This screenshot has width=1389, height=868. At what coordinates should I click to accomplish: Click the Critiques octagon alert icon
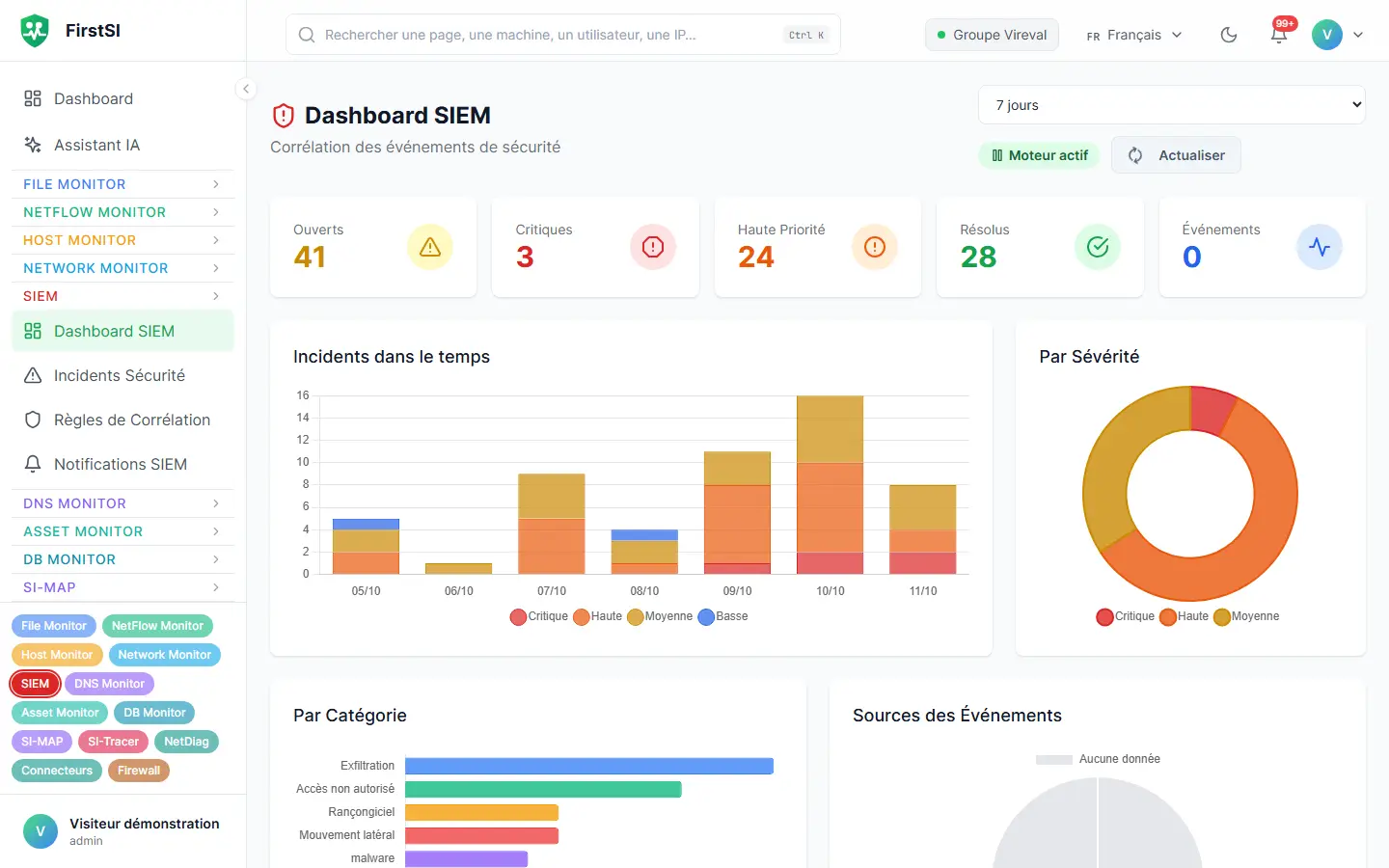[x=653, y=247]
